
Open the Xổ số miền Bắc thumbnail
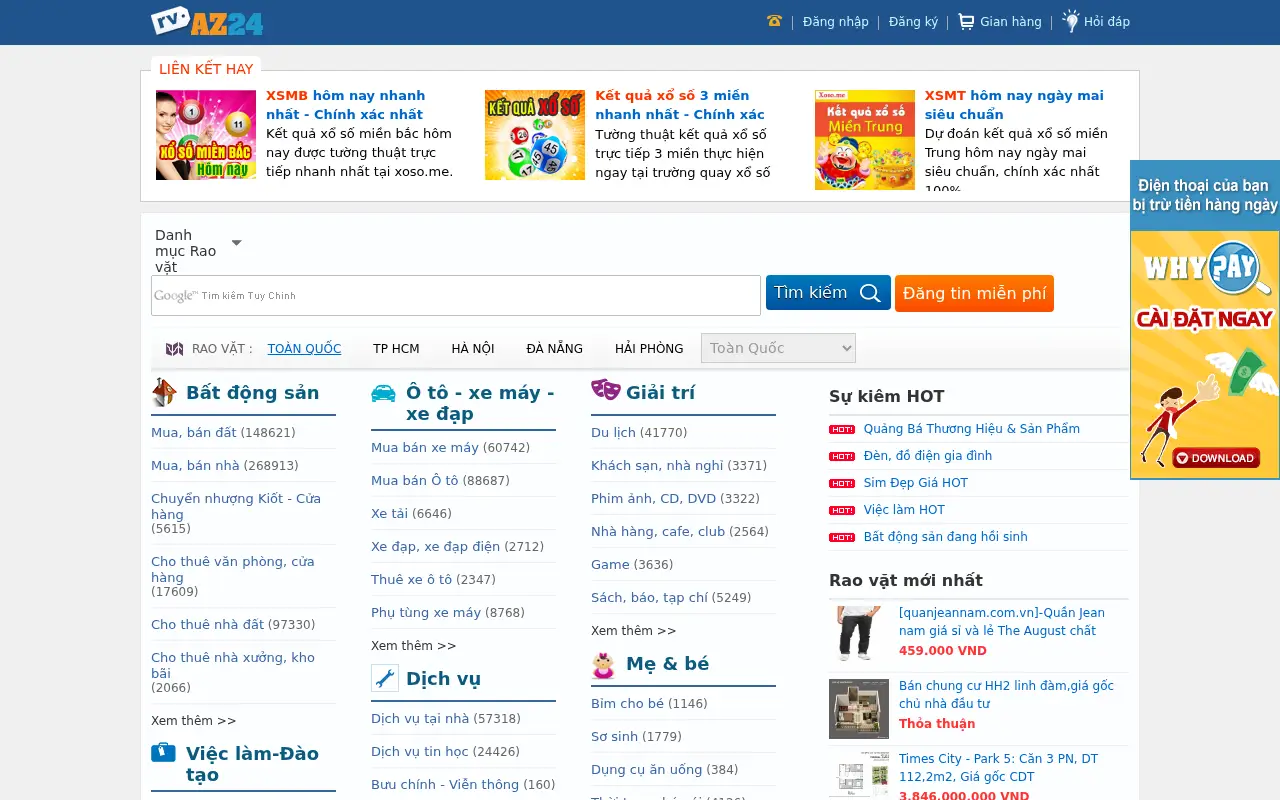click(206, 135)
